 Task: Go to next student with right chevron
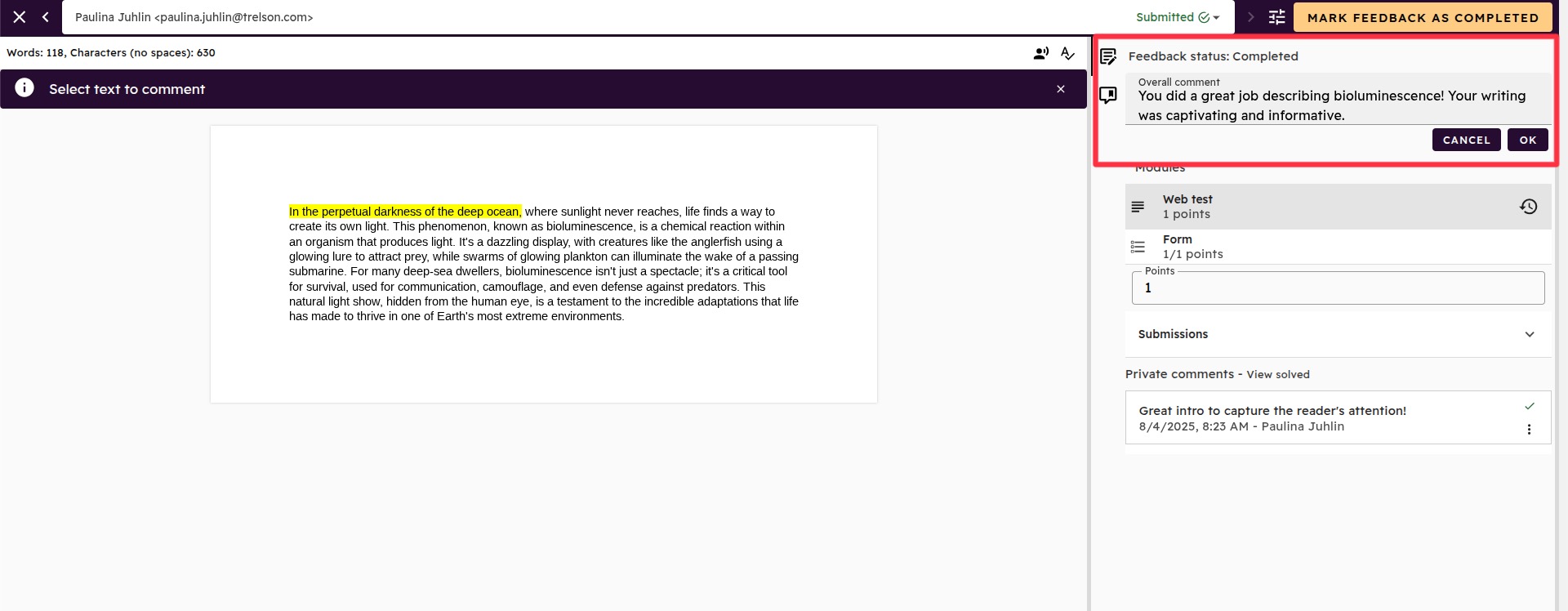pos(1250,17)
